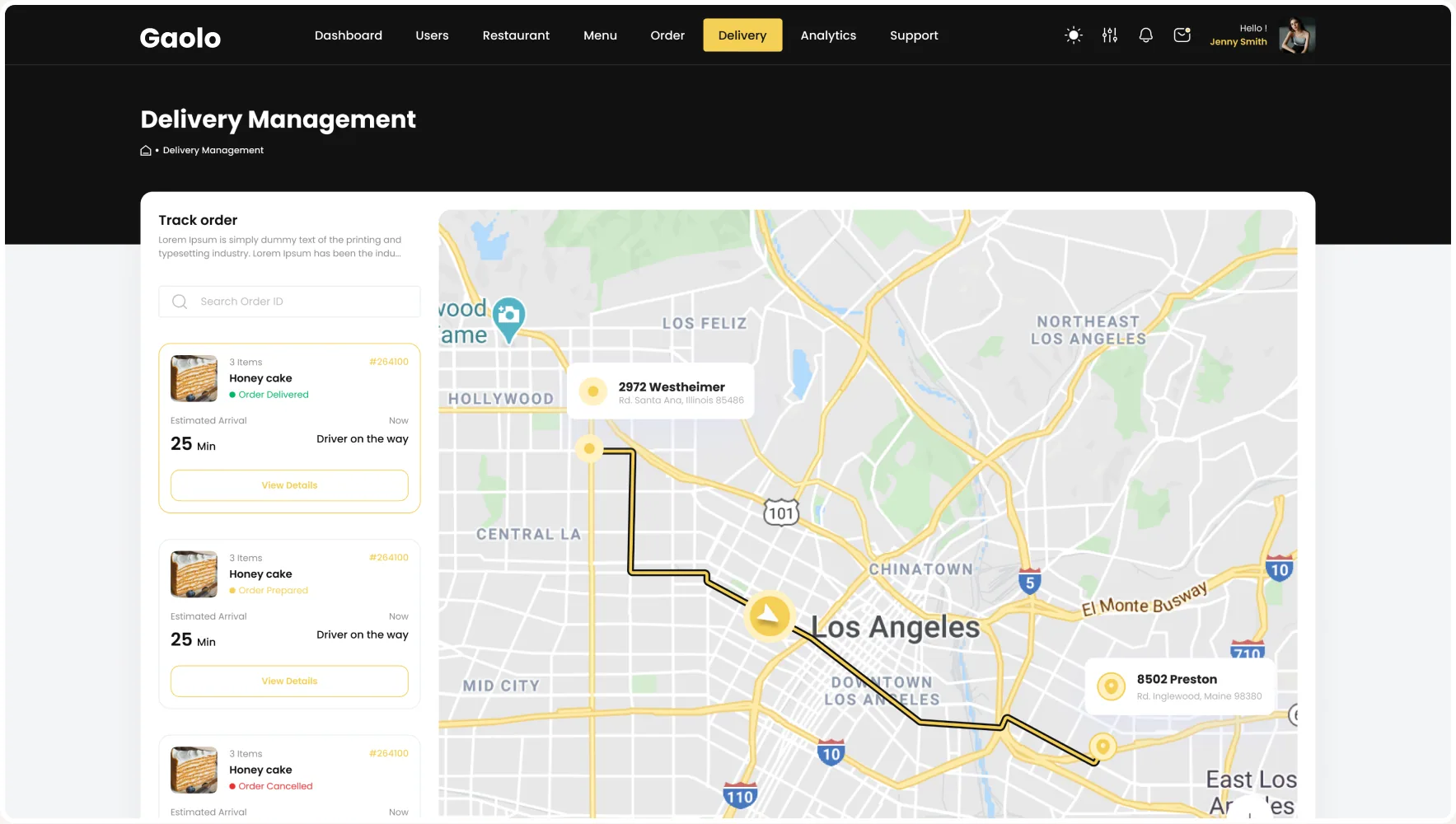This screenshot has height=824, width=1456.
Task: Click the route start point marker
Action: coord(589,449)
